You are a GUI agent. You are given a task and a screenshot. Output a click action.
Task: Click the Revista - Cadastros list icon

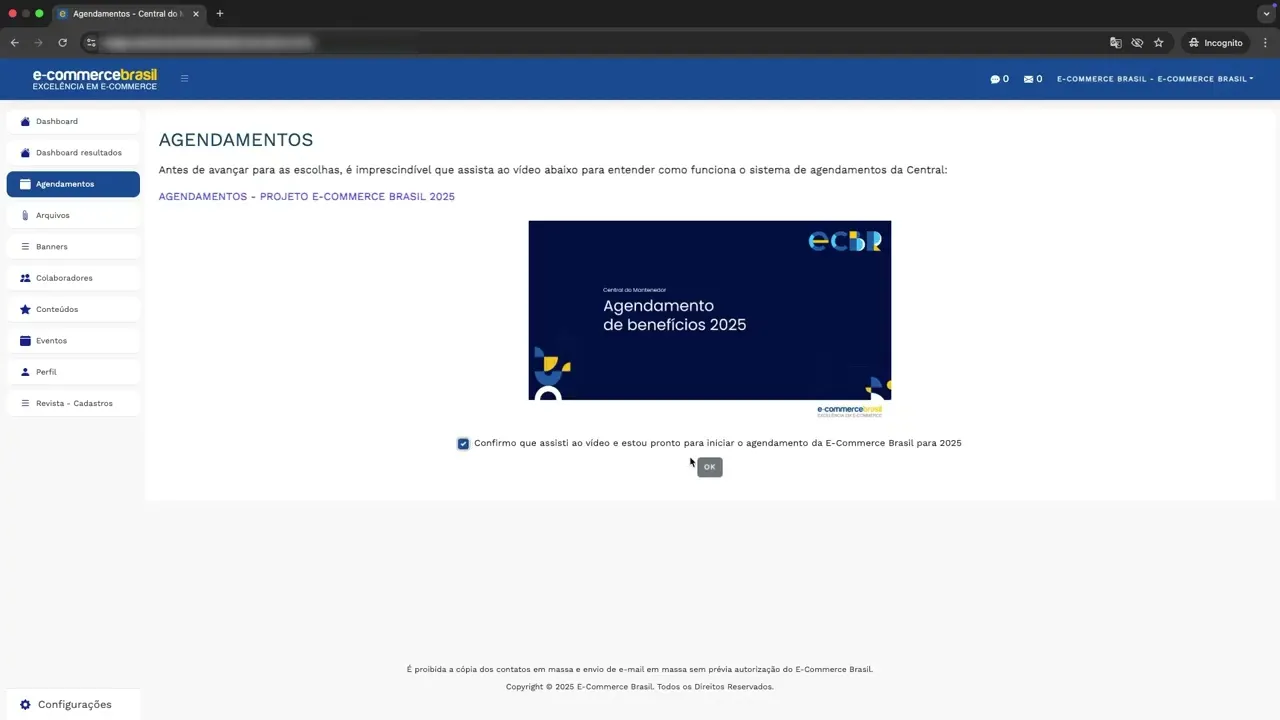coord(25,403)
